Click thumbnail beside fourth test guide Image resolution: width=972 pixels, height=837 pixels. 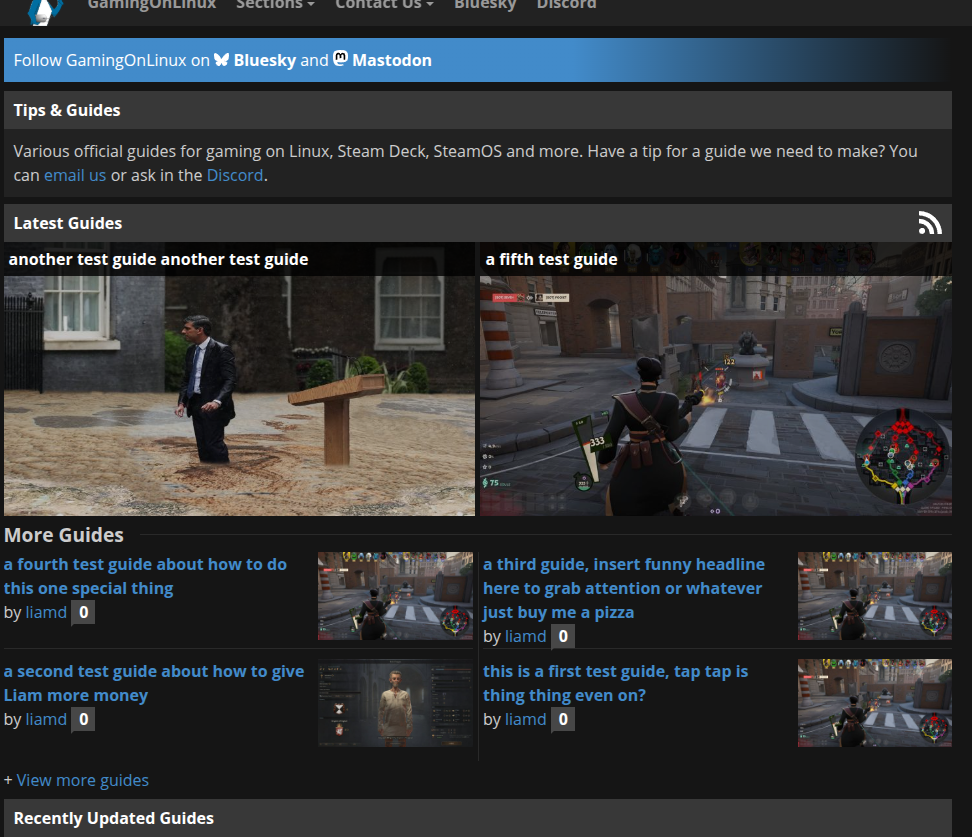[x=395, y=596]
